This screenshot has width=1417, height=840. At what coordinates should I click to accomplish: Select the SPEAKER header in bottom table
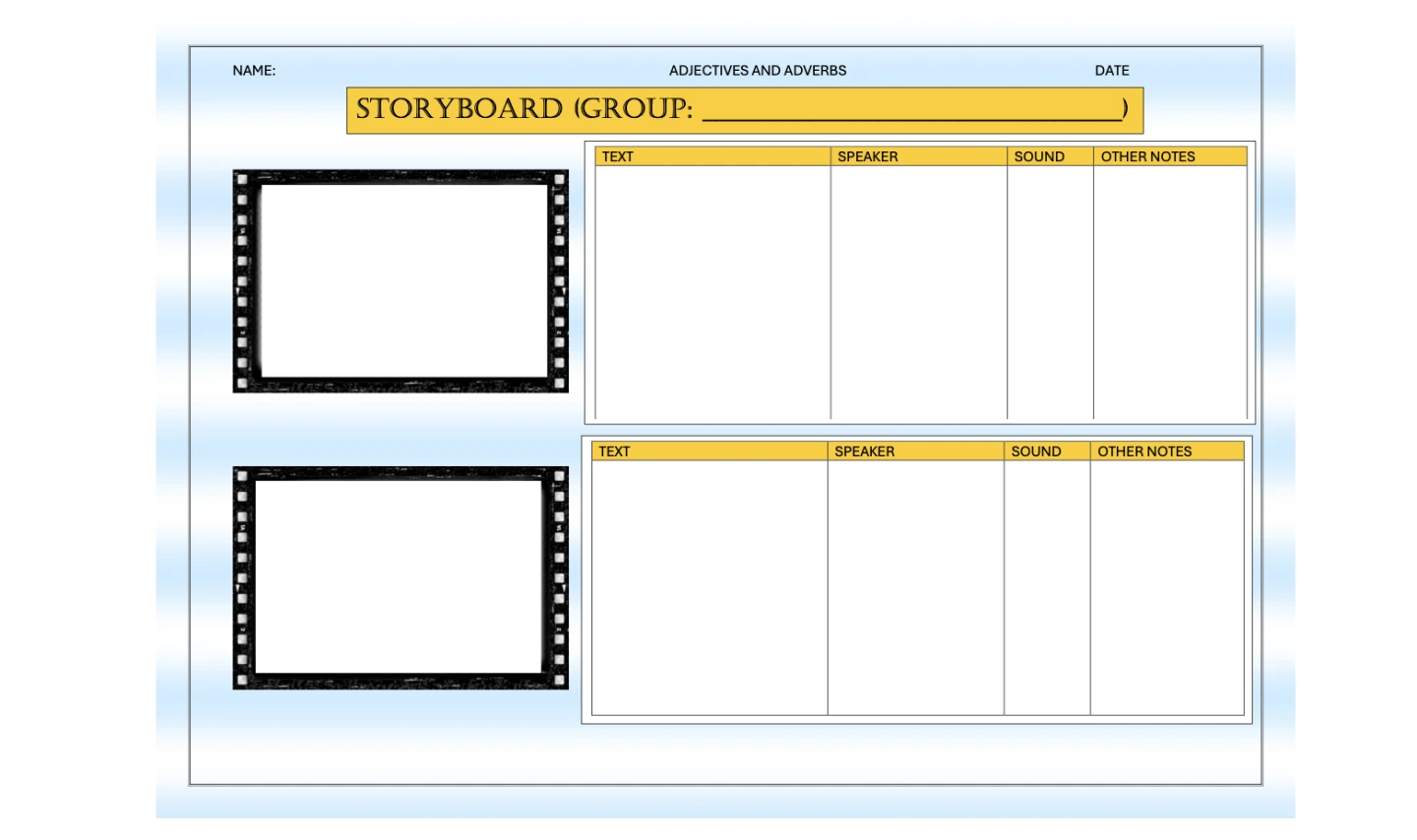(x=864, y=451)
